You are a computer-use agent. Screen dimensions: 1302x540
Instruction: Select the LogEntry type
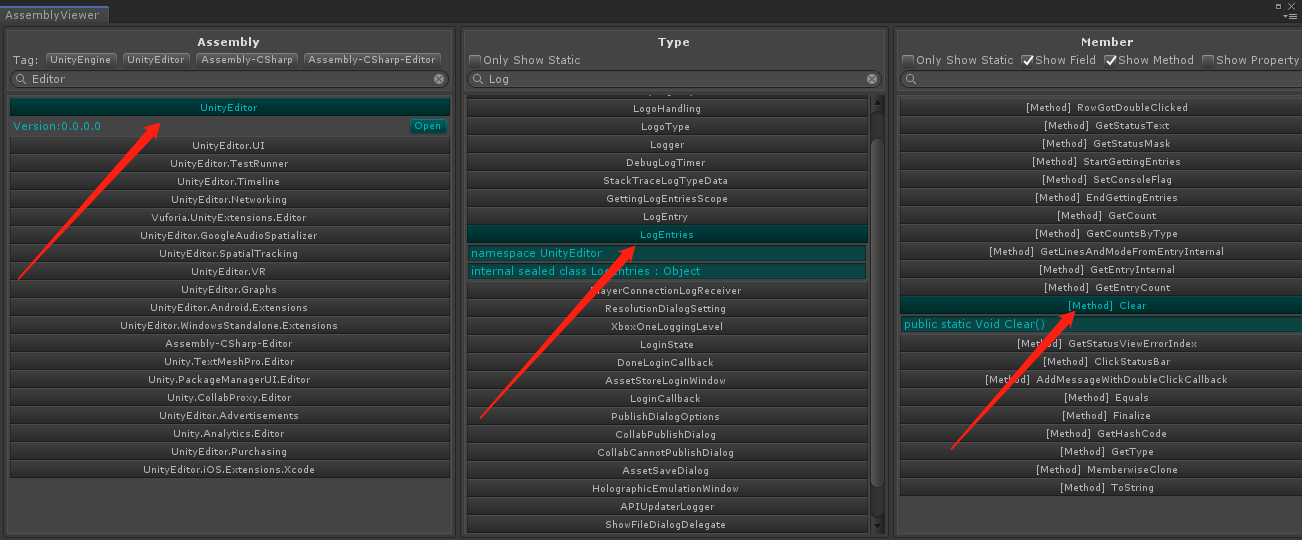667,216
